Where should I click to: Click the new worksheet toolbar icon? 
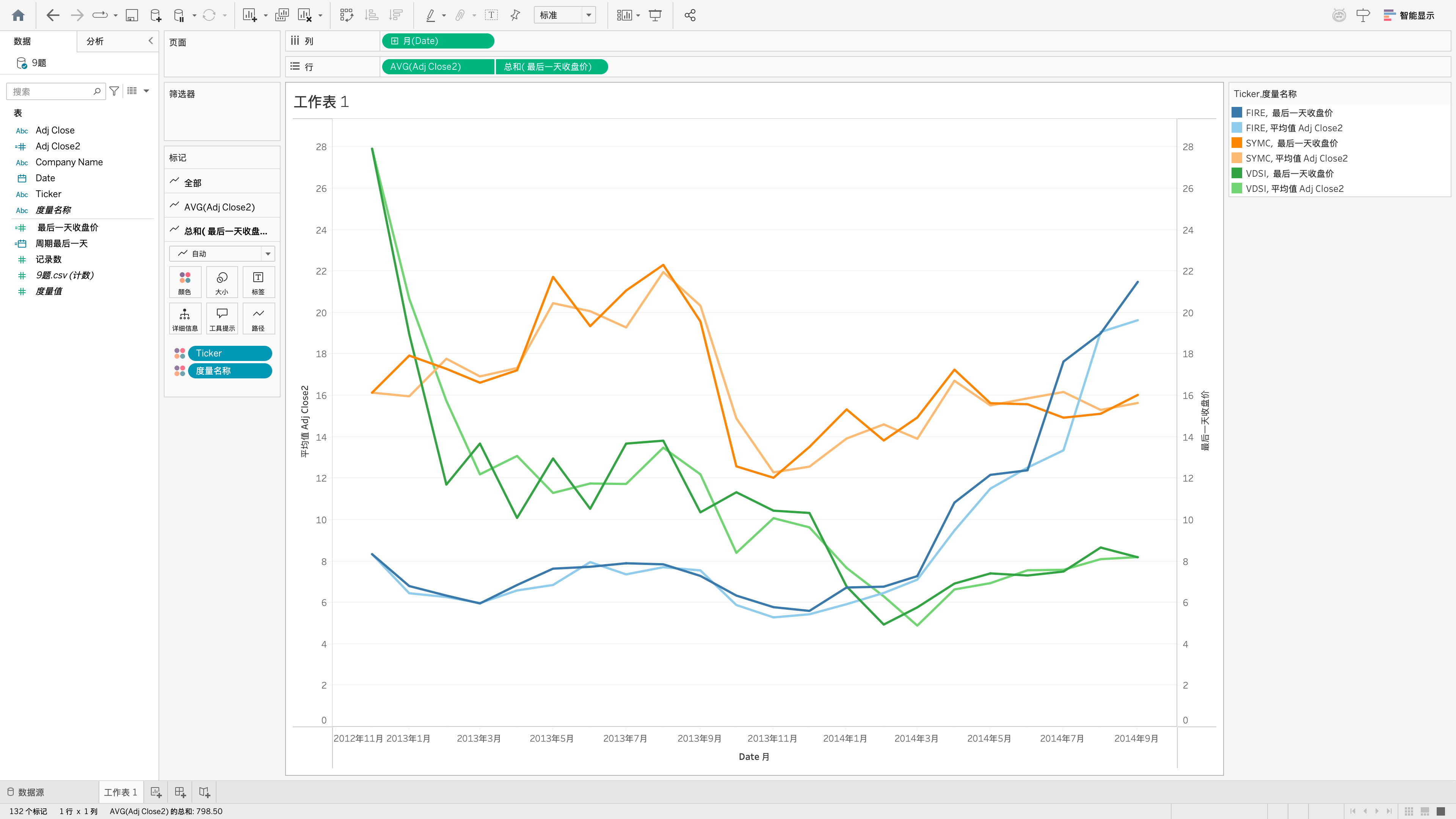click(250, 15)
